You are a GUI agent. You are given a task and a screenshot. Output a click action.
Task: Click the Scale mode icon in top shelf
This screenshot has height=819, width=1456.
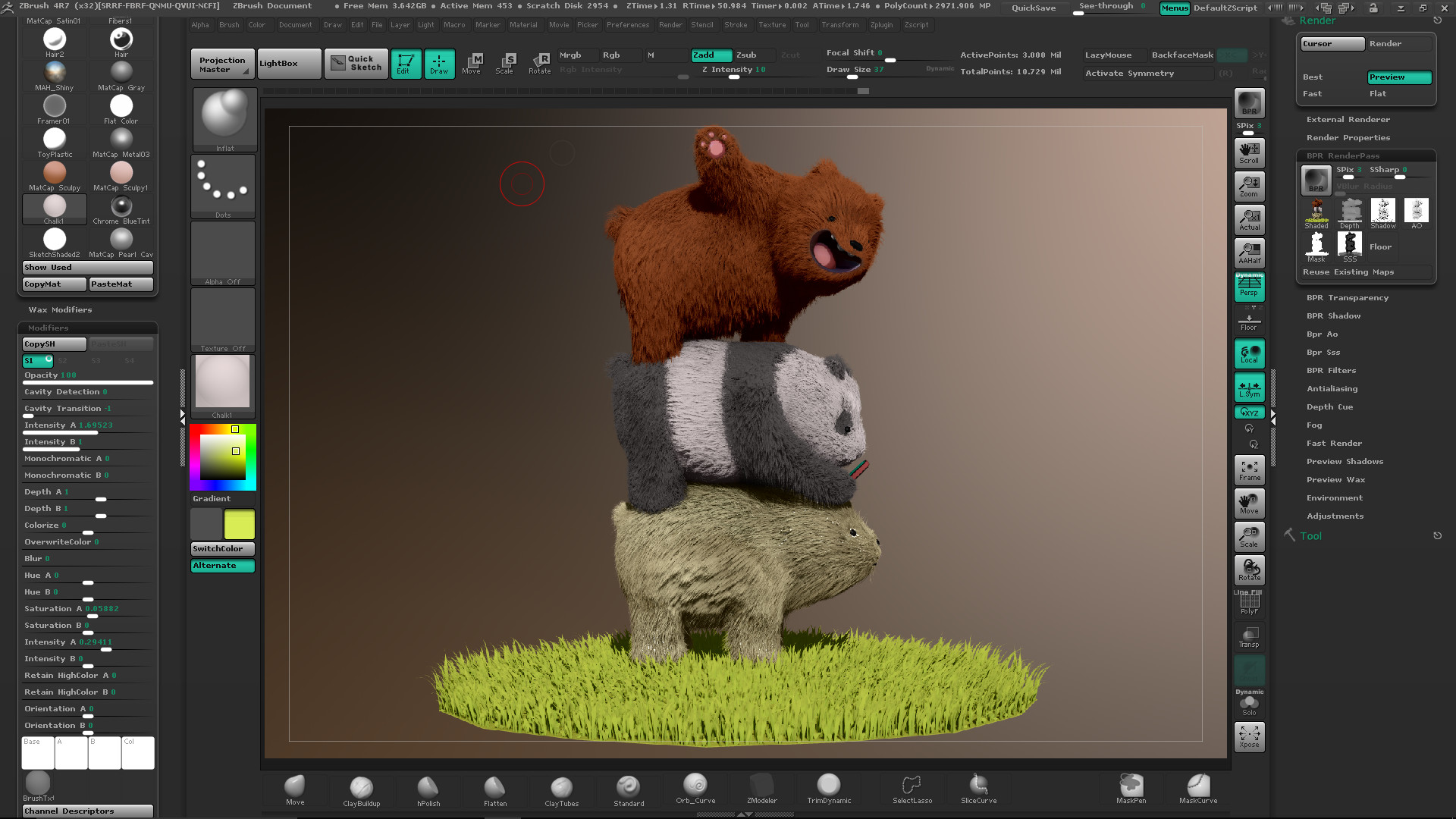point(505,64)
